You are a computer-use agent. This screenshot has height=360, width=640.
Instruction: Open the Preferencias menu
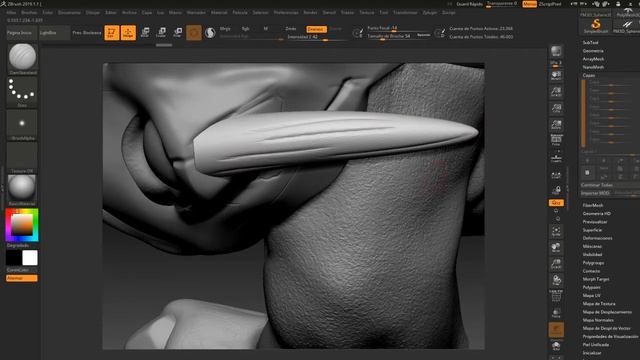click(286, 13)
